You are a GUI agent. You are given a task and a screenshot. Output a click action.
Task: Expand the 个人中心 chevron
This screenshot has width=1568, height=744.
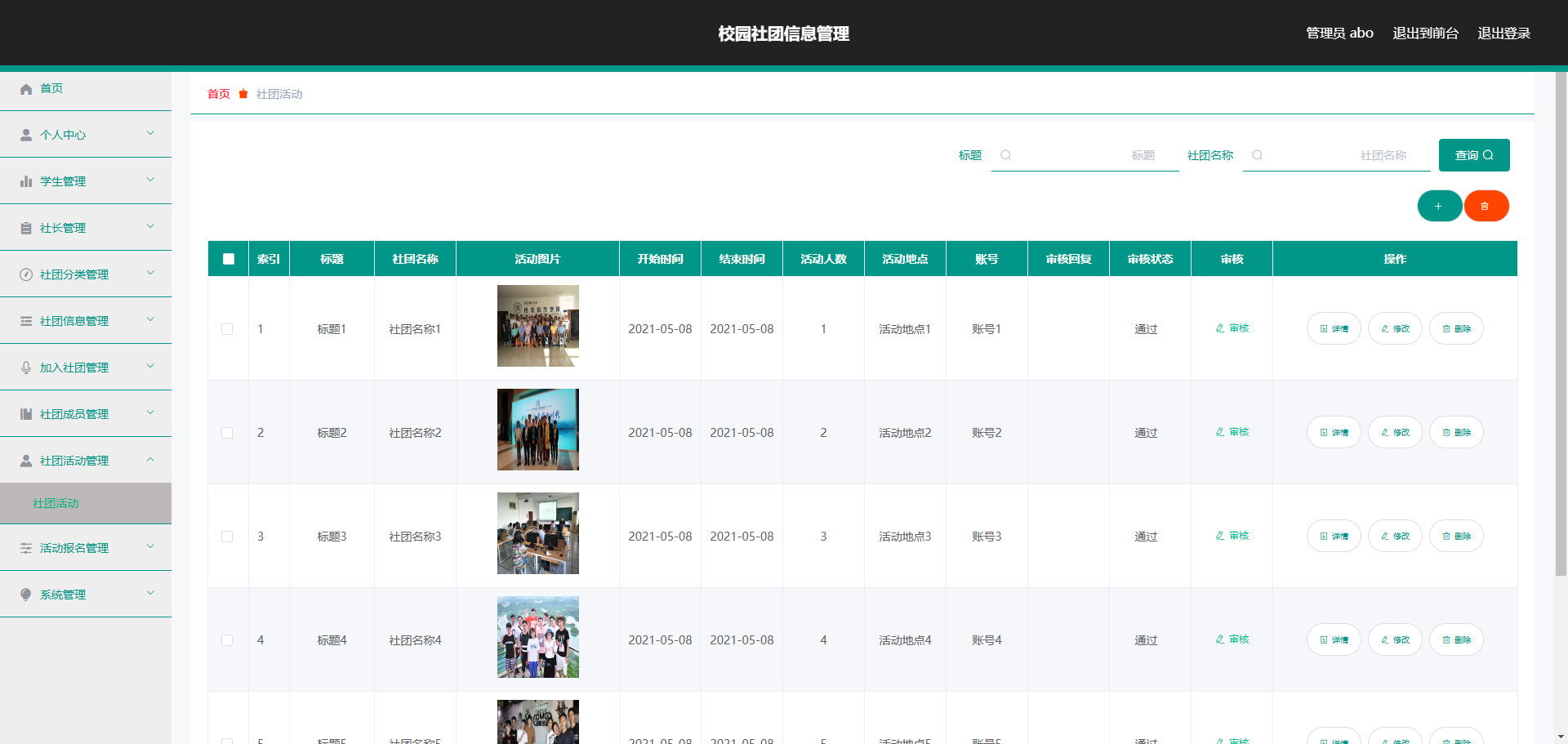point(150,133)
